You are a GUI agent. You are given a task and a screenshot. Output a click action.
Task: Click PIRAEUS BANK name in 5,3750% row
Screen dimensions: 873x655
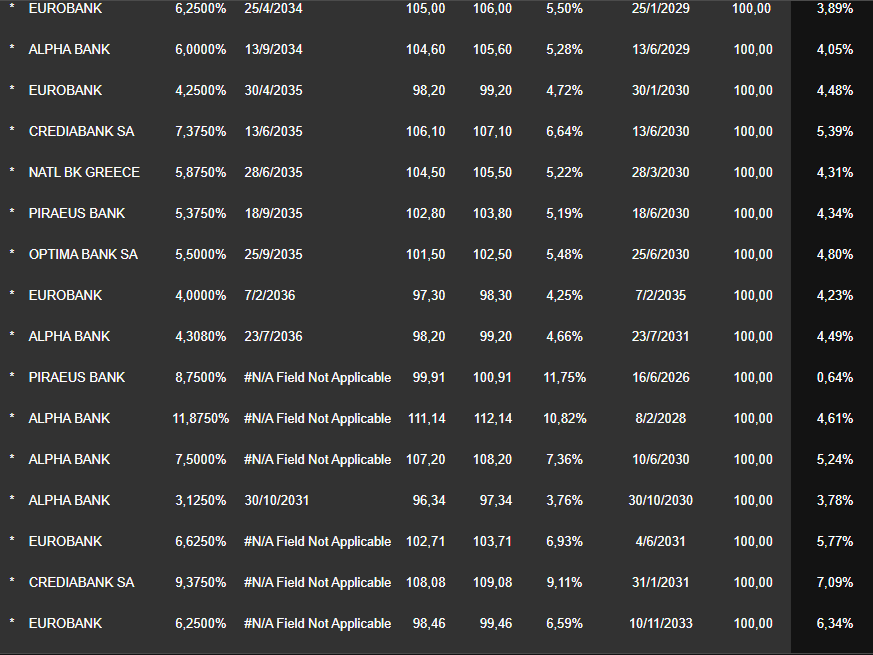coord(77,213)
